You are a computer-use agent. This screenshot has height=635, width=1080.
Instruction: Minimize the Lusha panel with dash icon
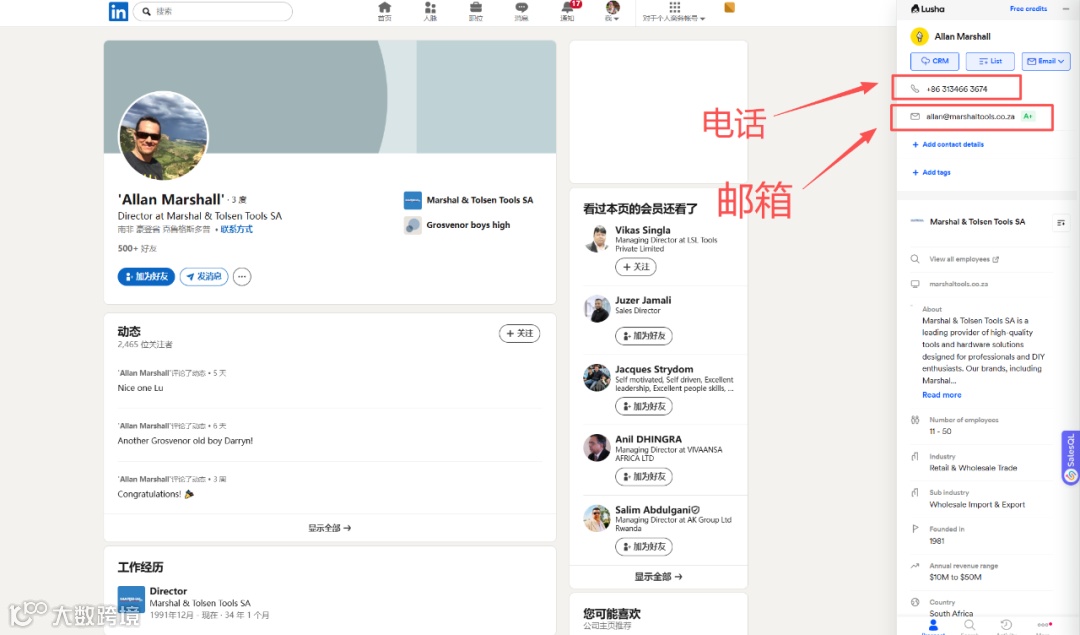click(x=1066, y=9)
